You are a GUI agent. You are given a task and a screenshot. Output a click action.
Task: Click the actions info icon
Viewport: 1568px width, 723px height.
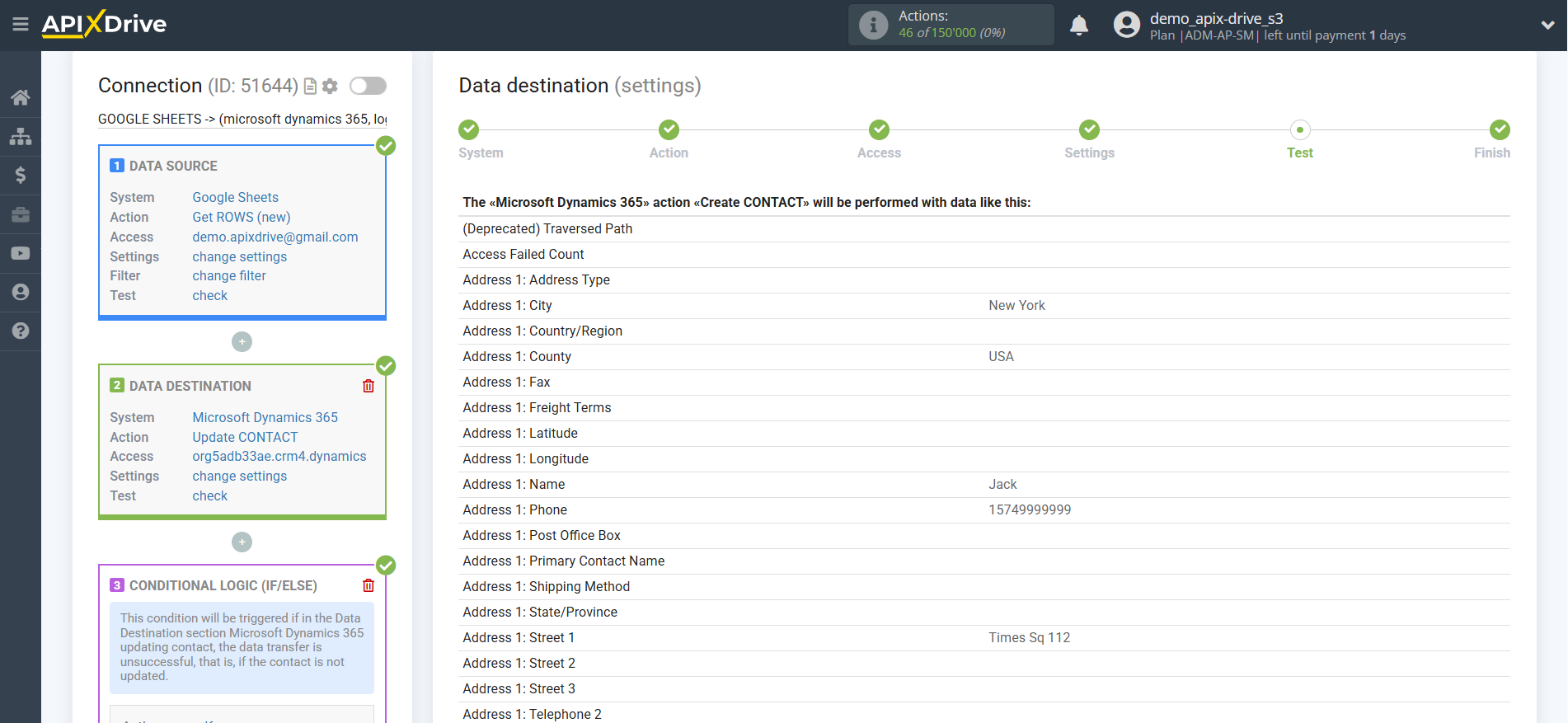click(873, 25)
